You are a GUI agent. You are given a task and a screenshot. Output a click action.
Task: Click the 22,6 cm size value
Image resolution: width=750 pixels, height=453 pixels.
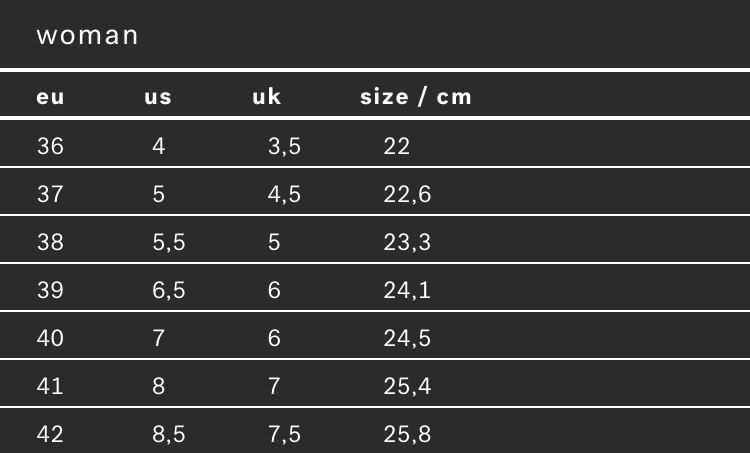pyautogui.click(x=407, y=194)
